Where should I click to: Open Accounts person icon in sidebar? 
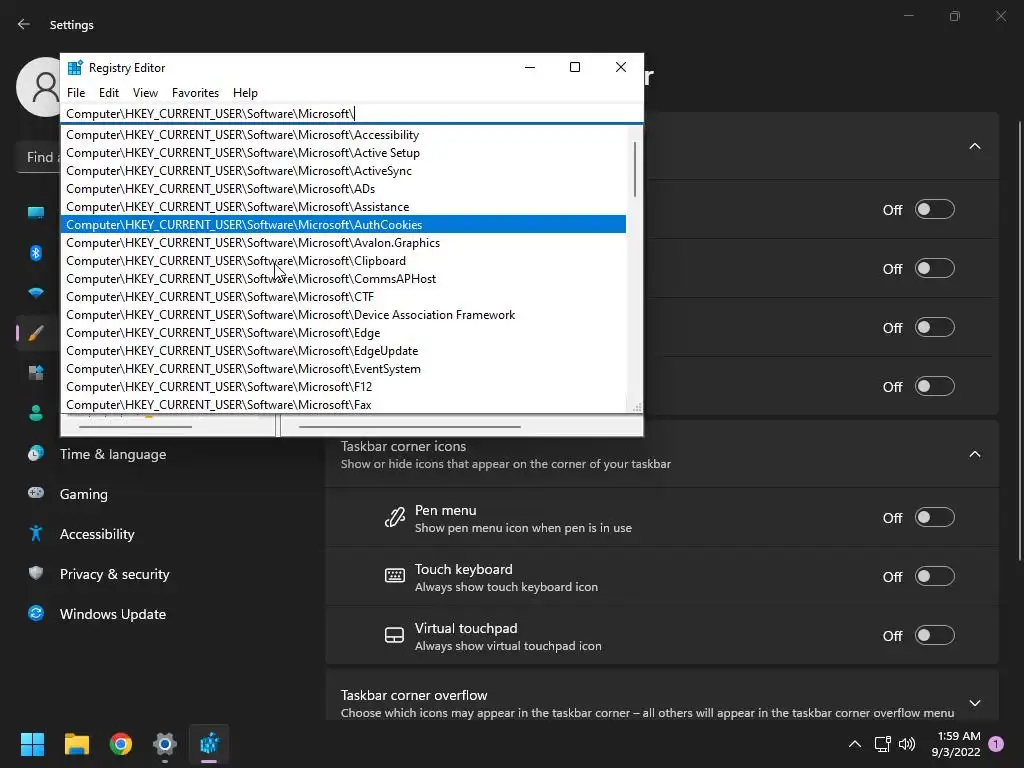point(36,413)
